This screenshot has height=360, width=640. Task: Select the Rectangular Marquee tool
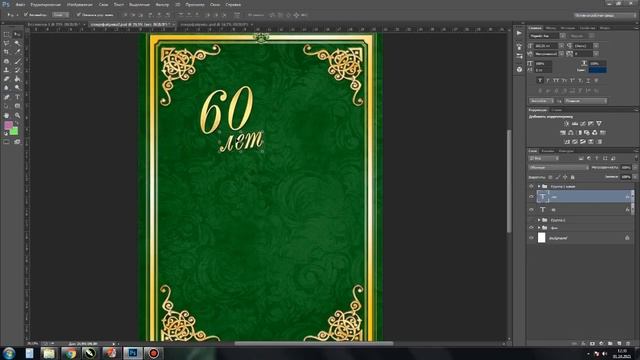tap(7, 35)
